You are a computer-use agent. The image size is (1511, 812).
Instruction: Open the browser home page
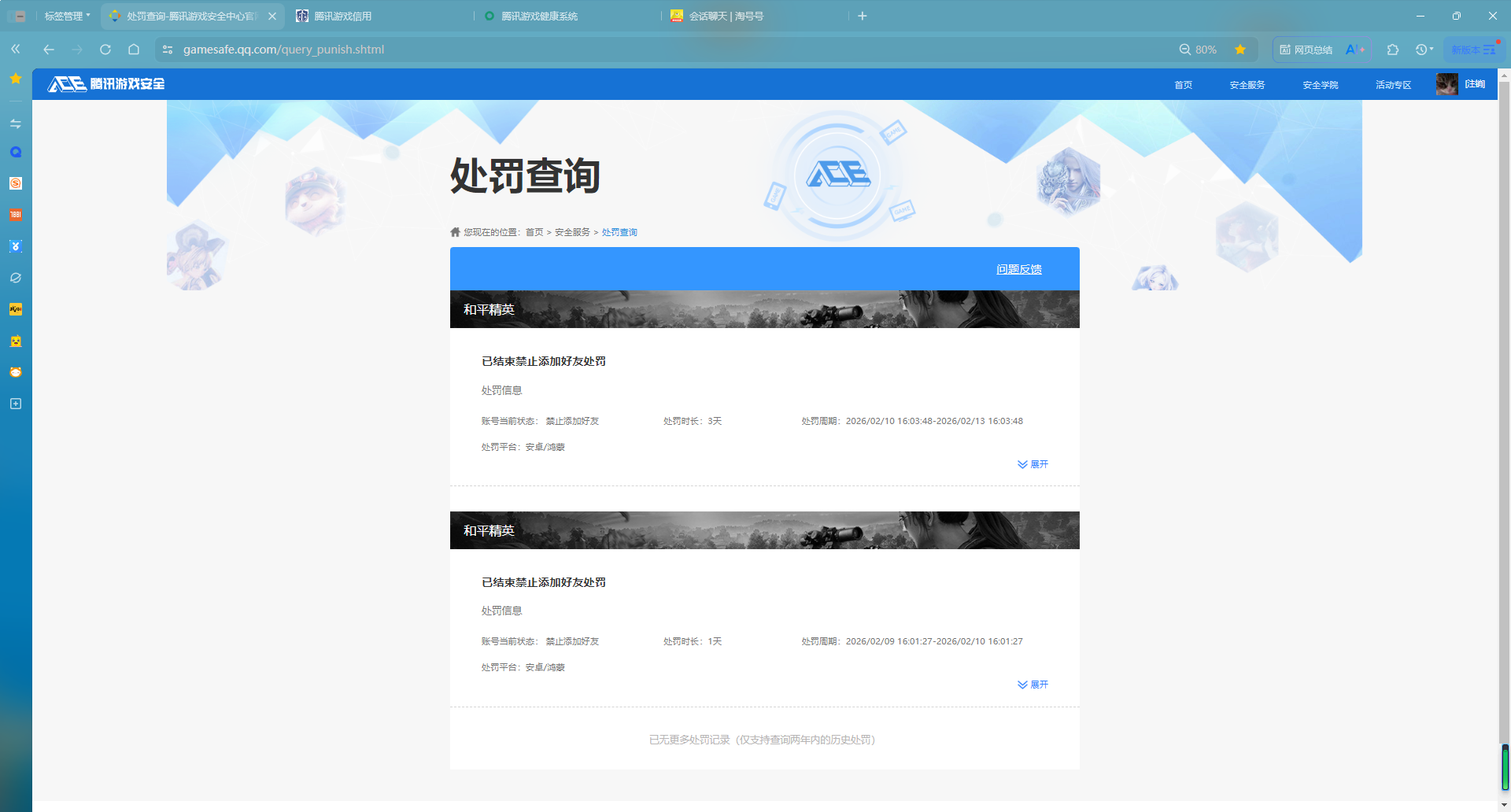[134, 49]
